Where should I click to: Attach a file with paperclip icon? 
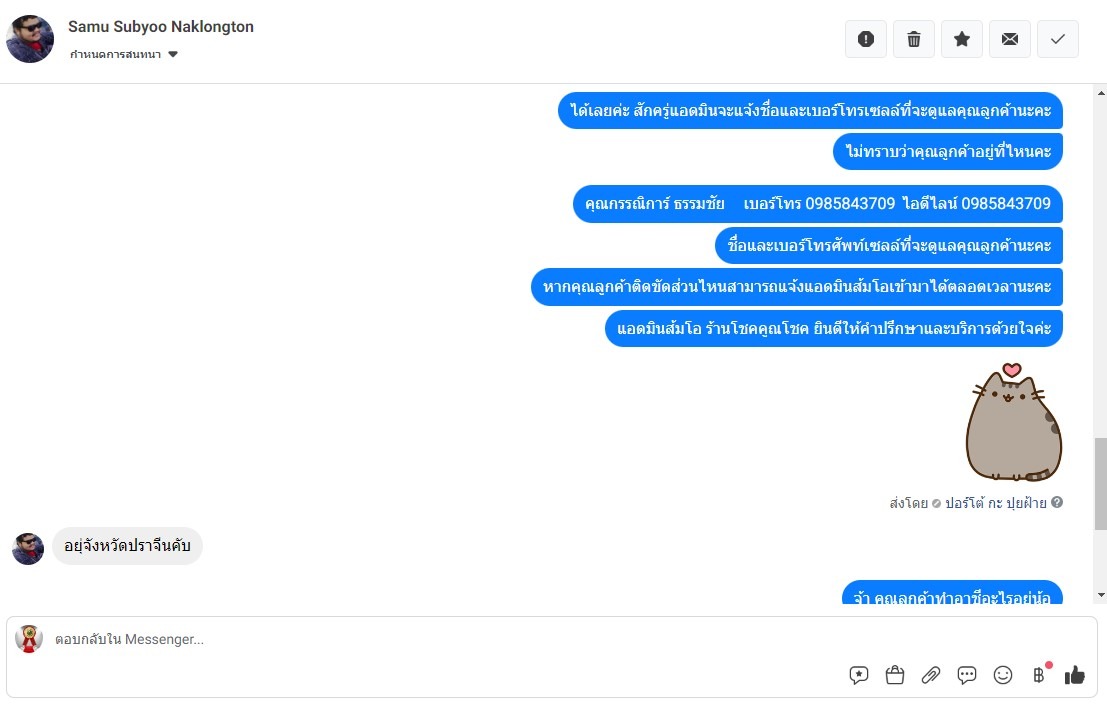click(x=931, y=675)
